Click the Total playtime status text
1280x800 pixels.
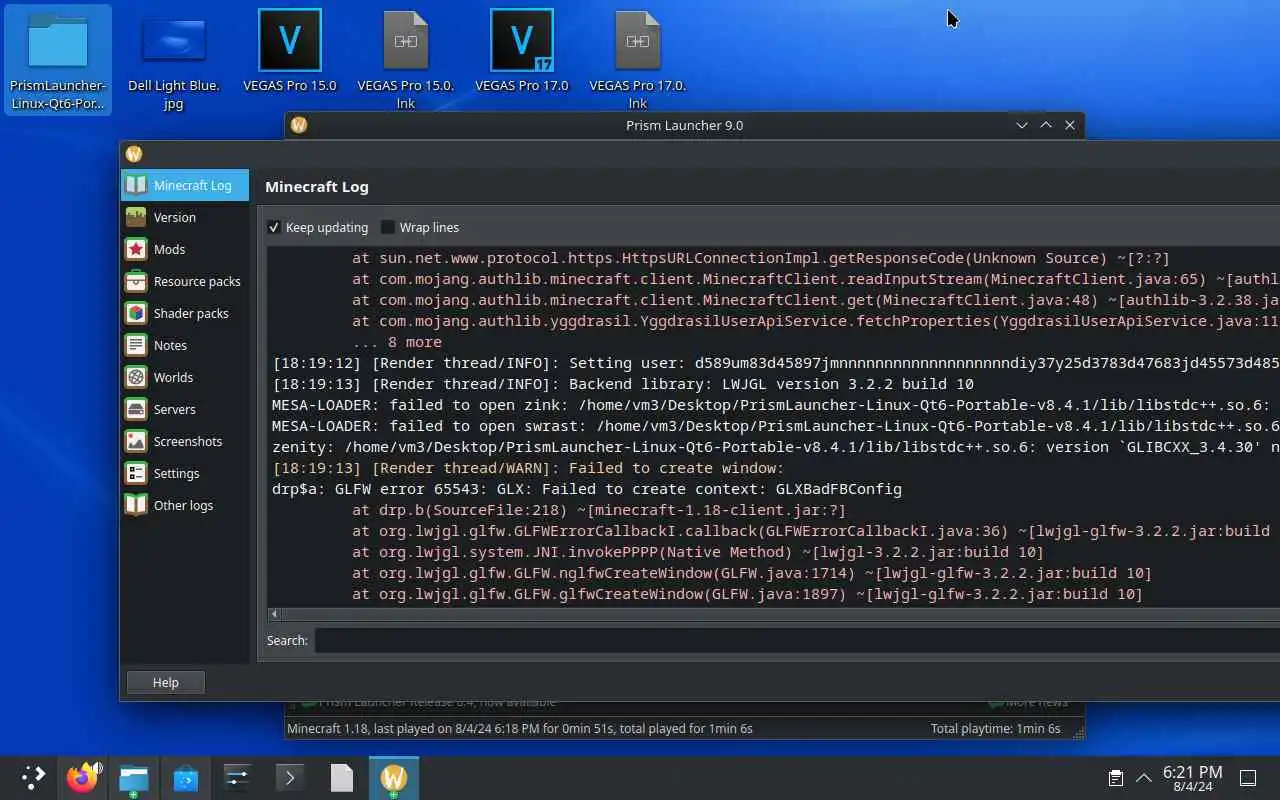point(995,729)
